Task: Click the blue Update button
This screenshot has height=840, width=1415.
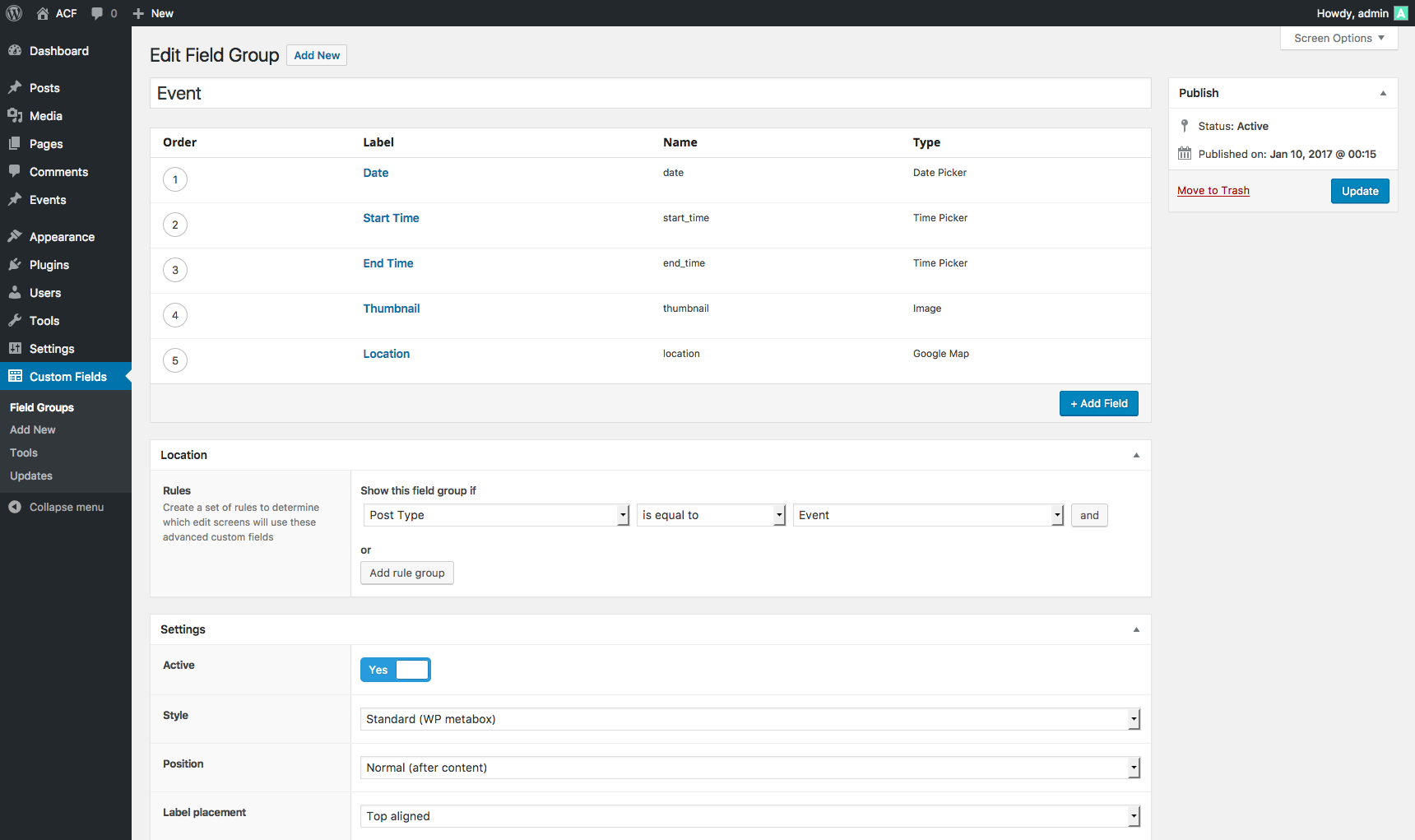Action: tap(1360, 191)
